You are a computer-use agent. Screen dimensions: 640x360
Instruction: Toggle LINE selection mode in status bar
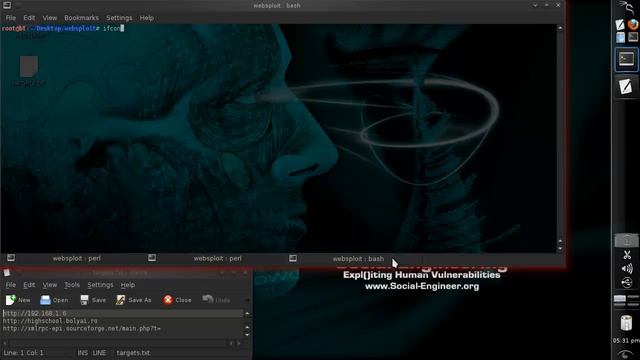click(x=99, y=353)
